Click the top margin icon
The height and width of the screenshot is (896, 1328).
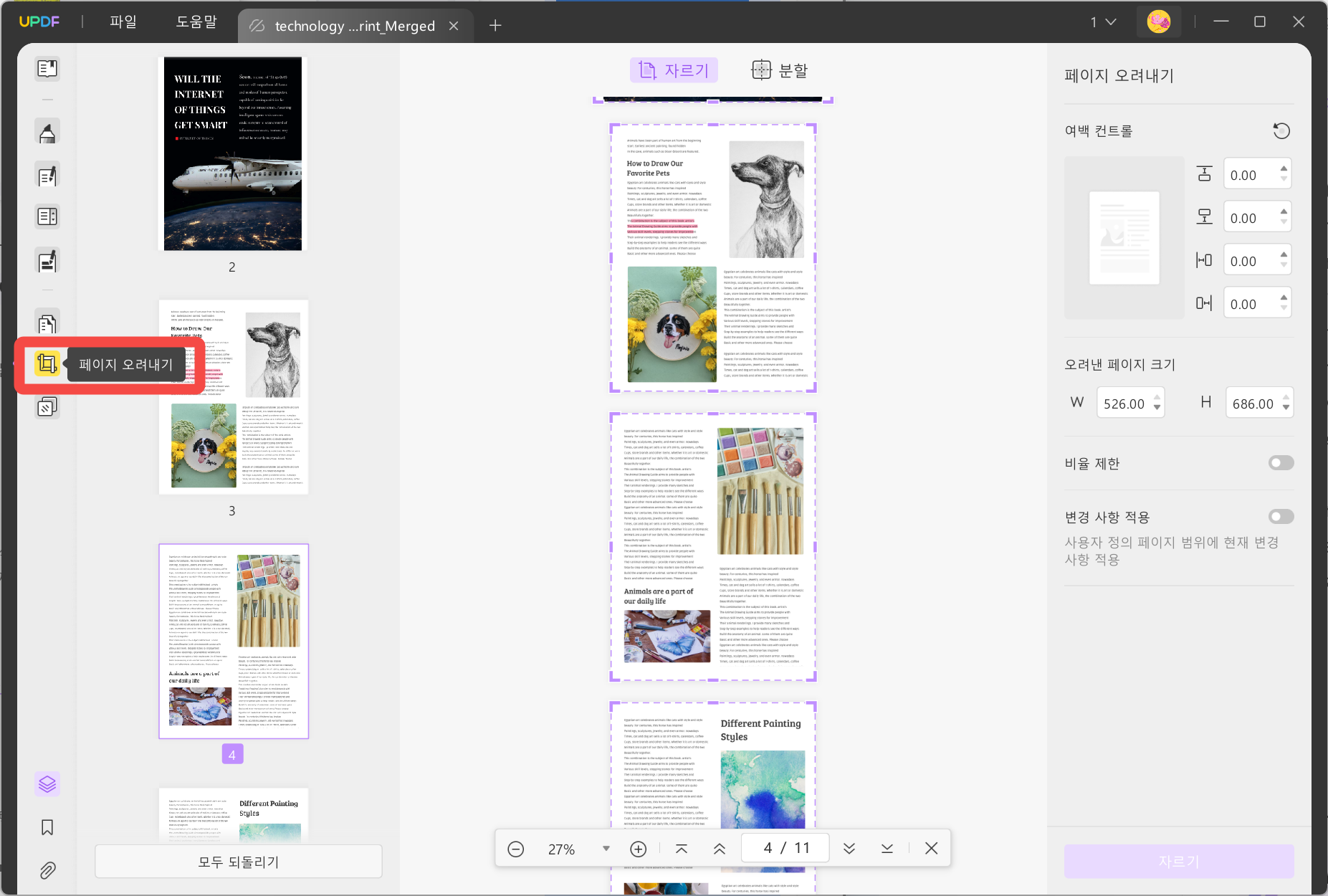[x=1204, y=173]
